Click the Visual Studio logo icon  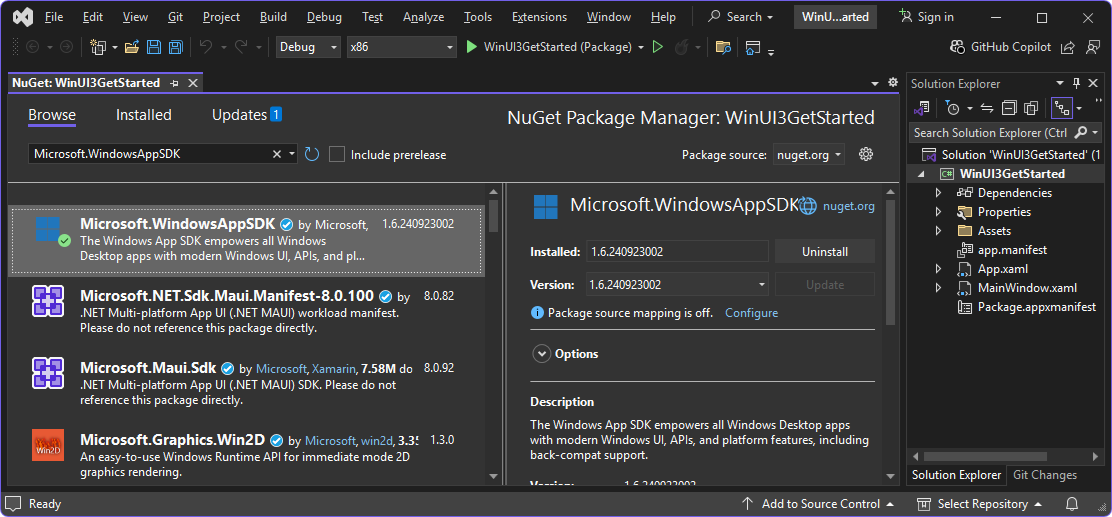coord(23,17)
